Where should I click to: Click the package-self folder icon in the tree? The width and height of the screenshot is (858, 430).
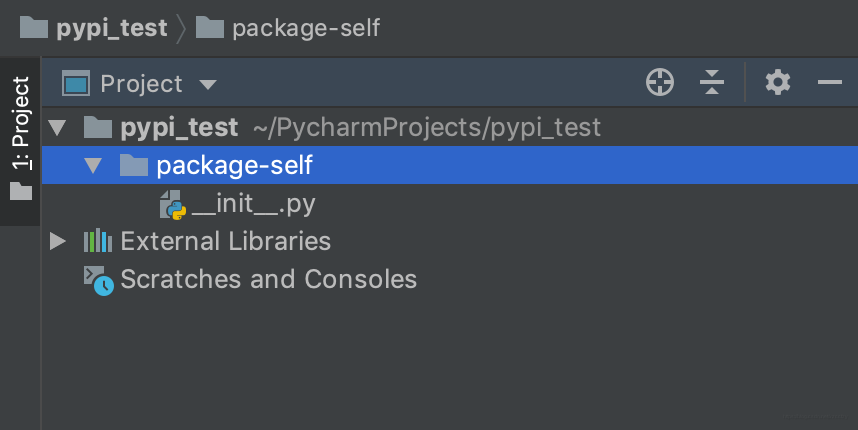pos(134,165)
